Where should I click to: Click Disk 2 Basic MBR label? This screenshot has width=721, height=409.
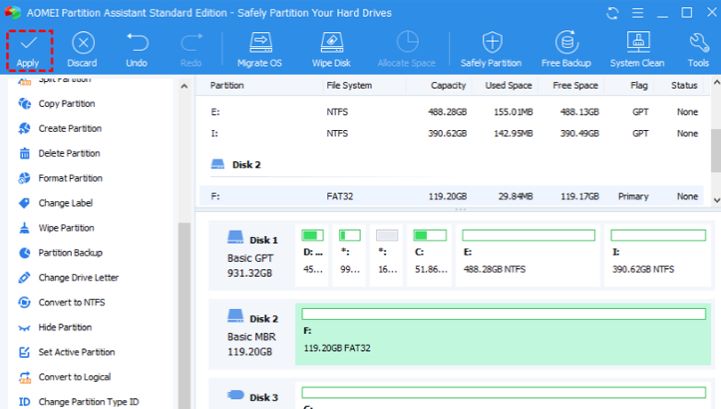[252, 334]
